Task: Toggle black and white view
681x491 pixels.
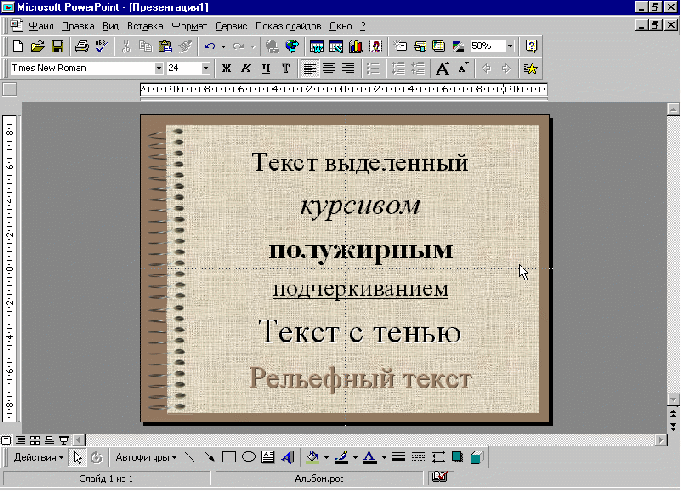Action: [x=459, y=46]
